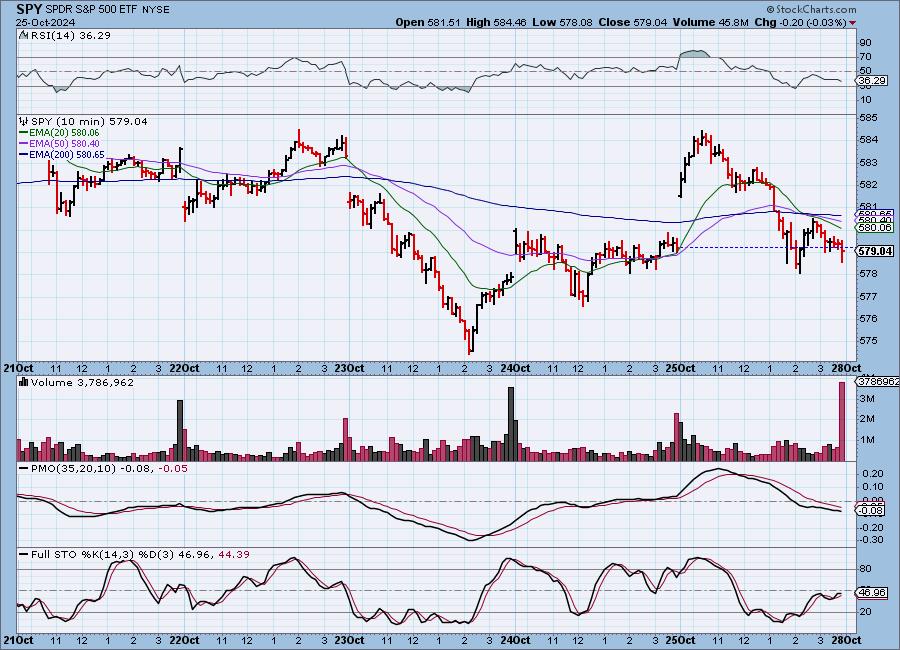Click the Close 579.04 header value
This screenshot has height=650, width=900.
click(x=633, y=22)
